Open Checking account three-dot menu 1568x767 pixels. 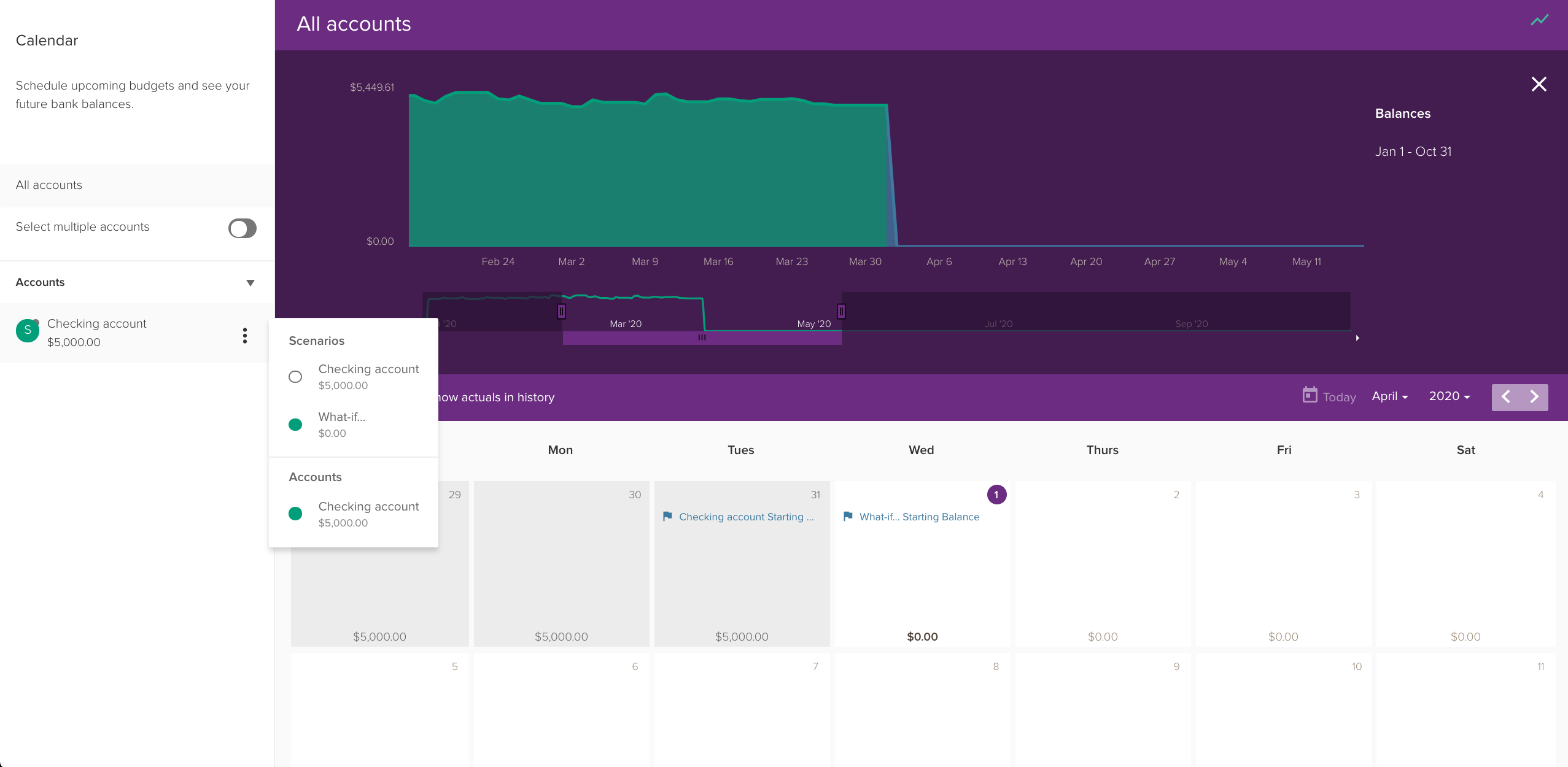click(245, 335)
